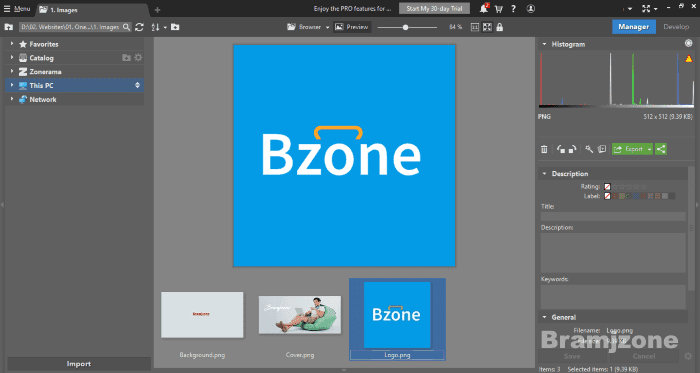700x373 pixels.
Task: Create a new folder icon
Action: coord(175,27)
